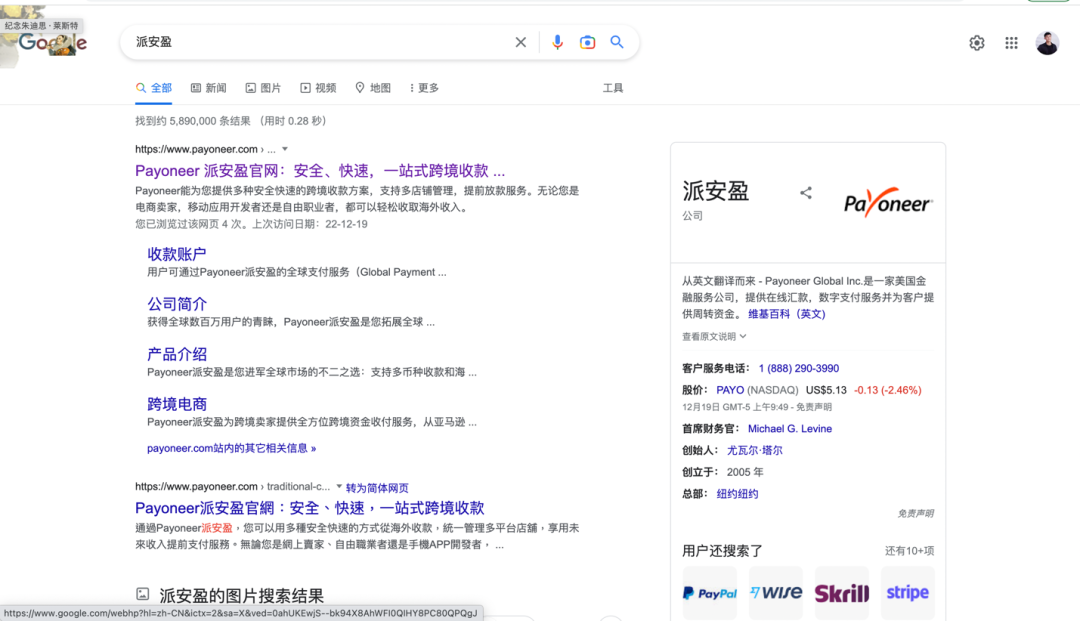This screenshot has width=1080, height=621.
Task: Click the blue magnifying glass search icon
Action: coord(617,42)
